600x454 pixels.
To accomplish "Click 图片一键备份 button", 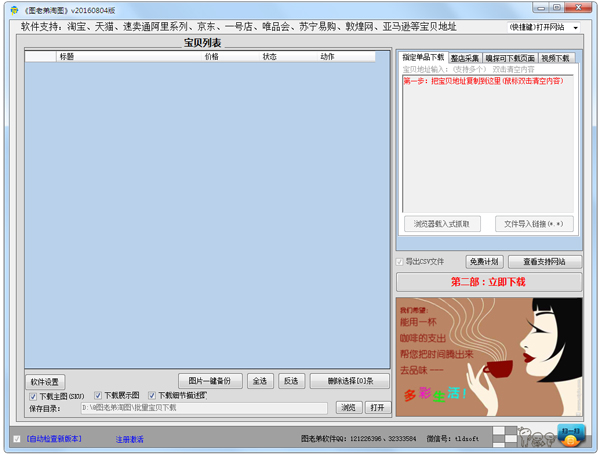I will point(210,381).
